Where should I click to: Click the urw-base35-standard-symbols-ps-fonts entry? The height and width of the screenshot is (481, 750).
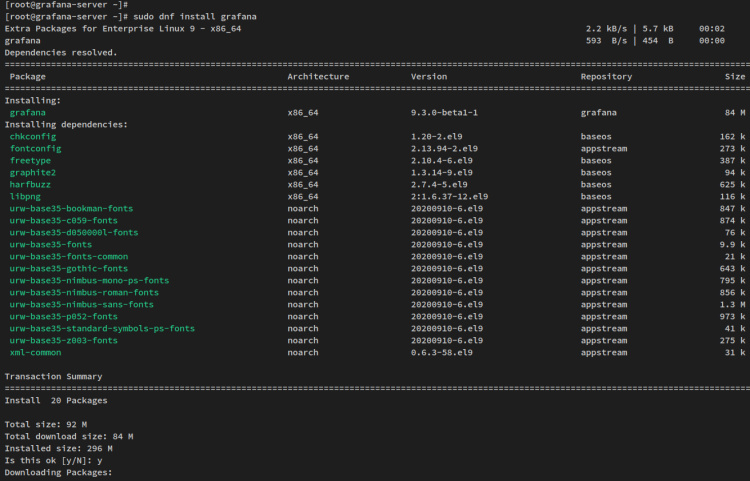pos(102,329)
